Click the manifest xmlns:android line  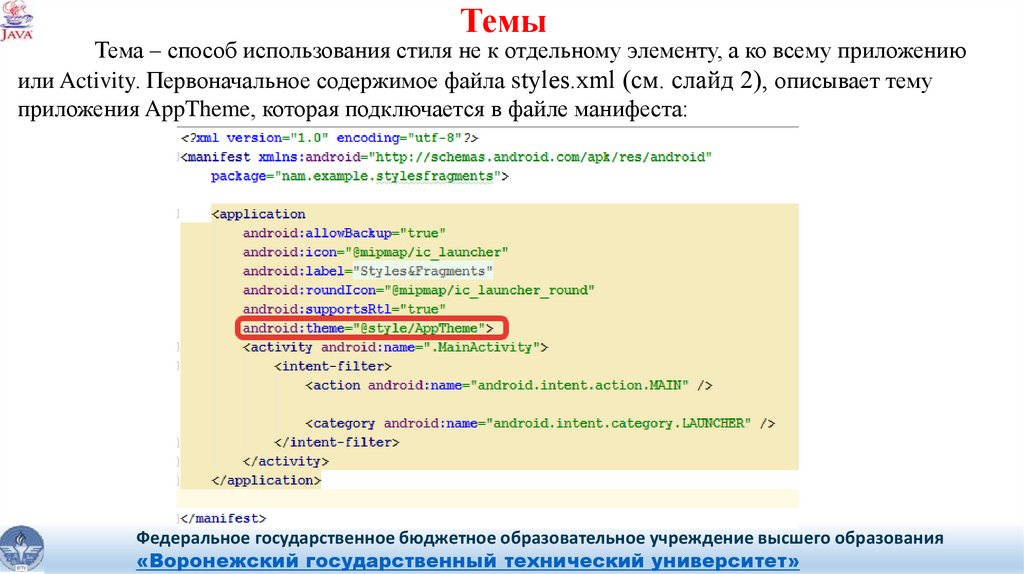pos(446,157)
